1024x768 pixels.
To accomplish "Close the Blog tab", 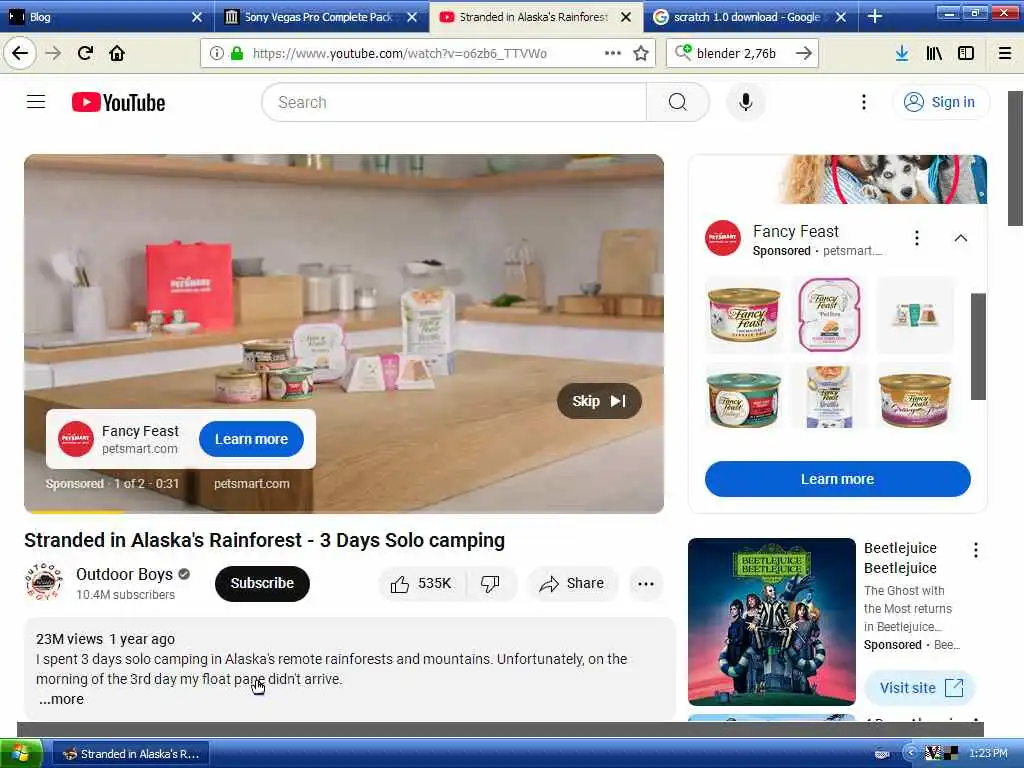I will [197, 17].
